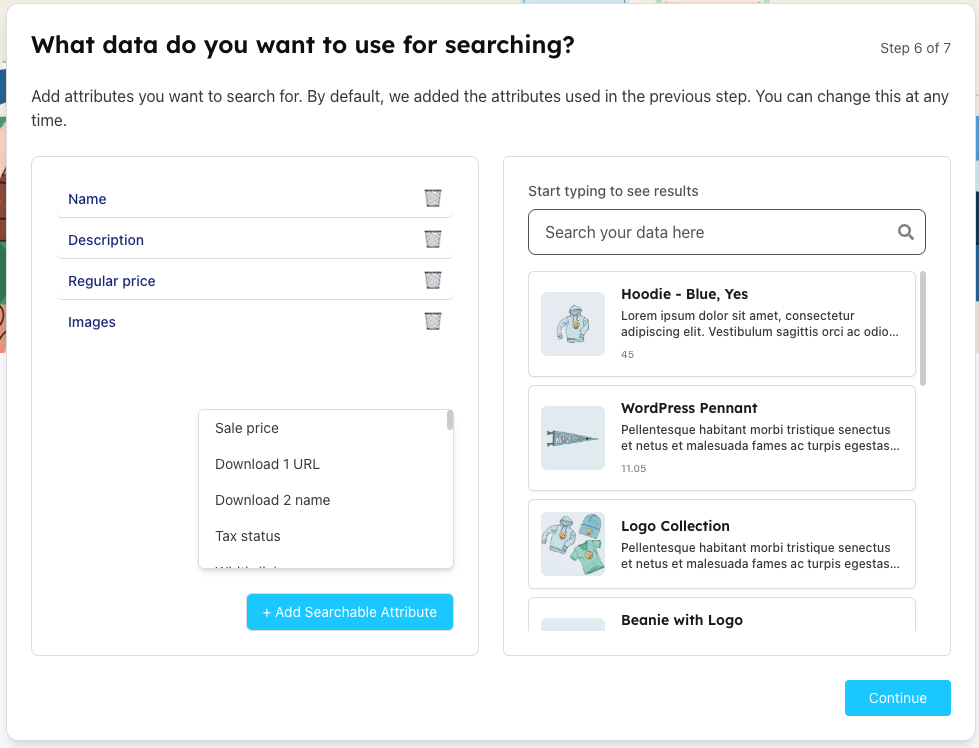Image resolution: width=979 pixels, height=748 pixels.
Task: Choose Download 1 URL option
Action: point(267,464)
